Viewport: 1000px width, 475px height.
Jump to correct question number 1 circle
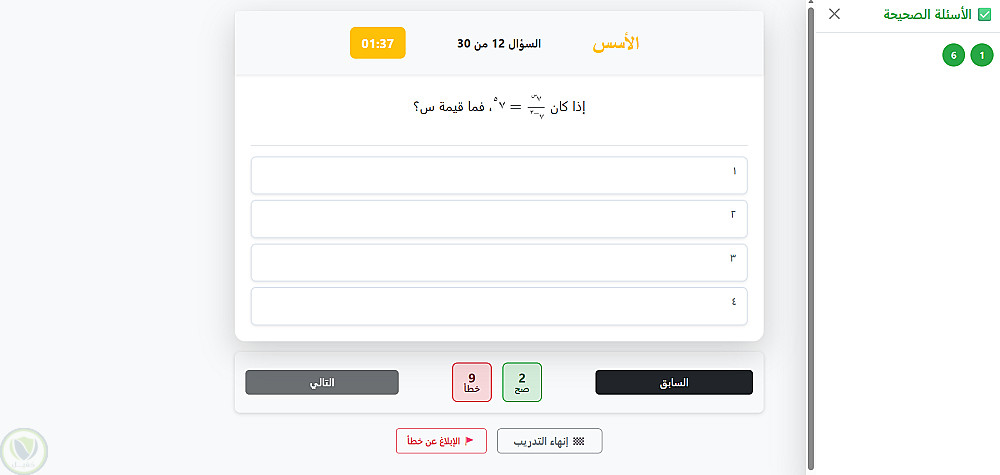click(983, 56)
